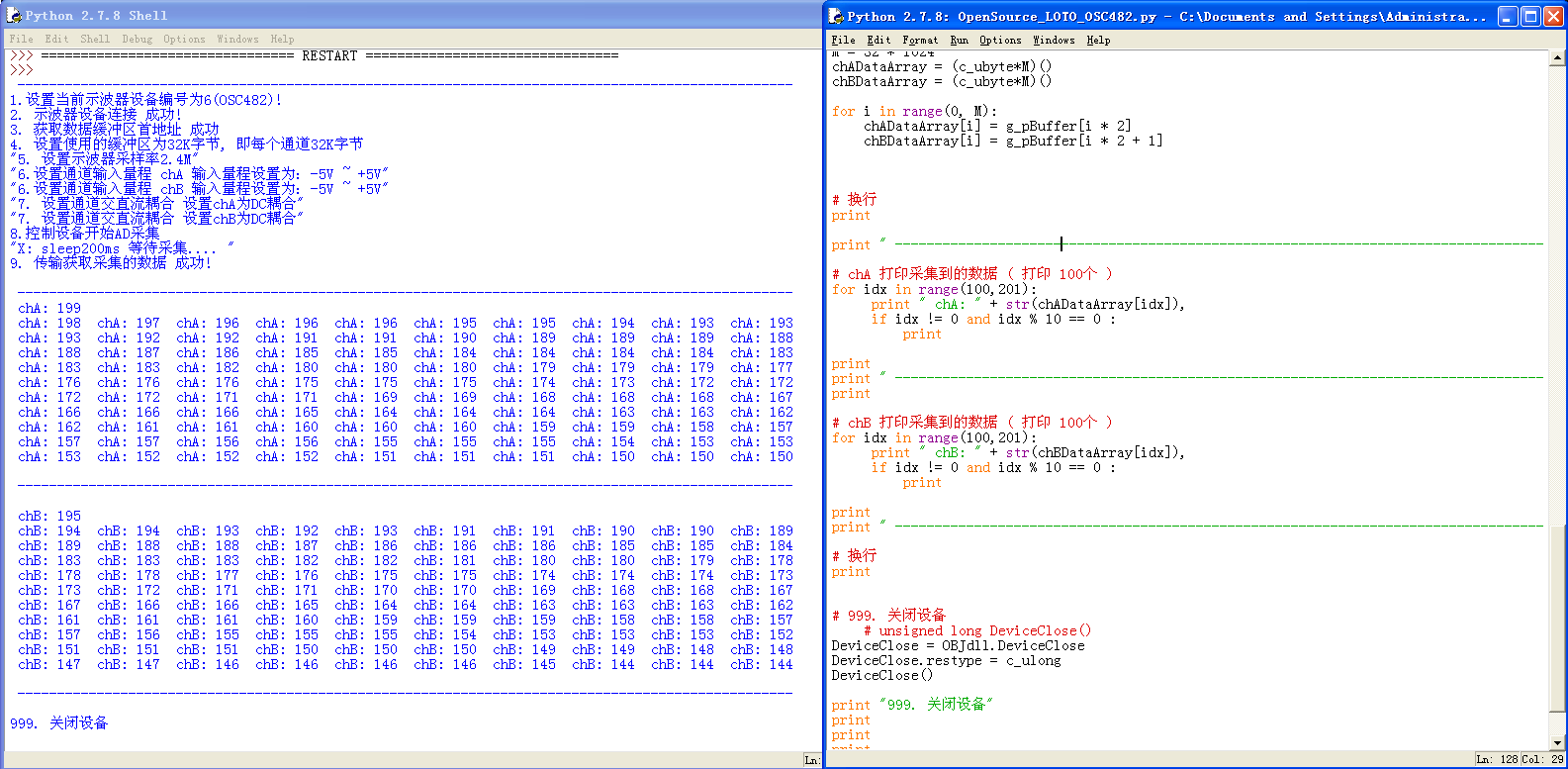1568x769 pixels.
Task: Click the 'X: sleep200ms 等待采集' shell line
Action: pyautogui.click(x=122, y=248)
